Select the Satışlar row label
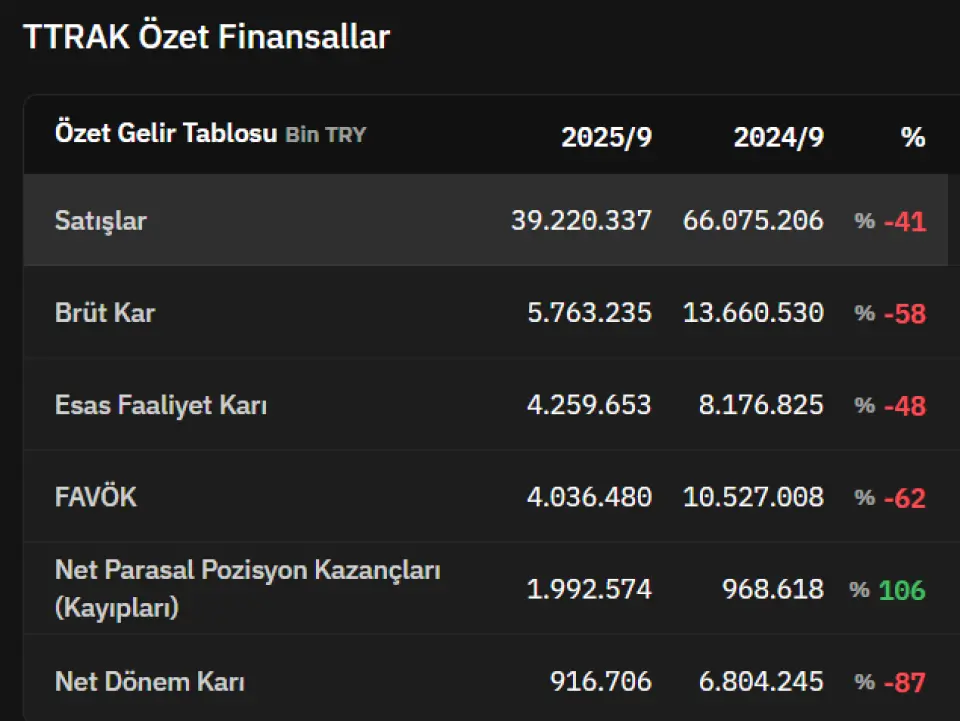 [x=100, y=220]
